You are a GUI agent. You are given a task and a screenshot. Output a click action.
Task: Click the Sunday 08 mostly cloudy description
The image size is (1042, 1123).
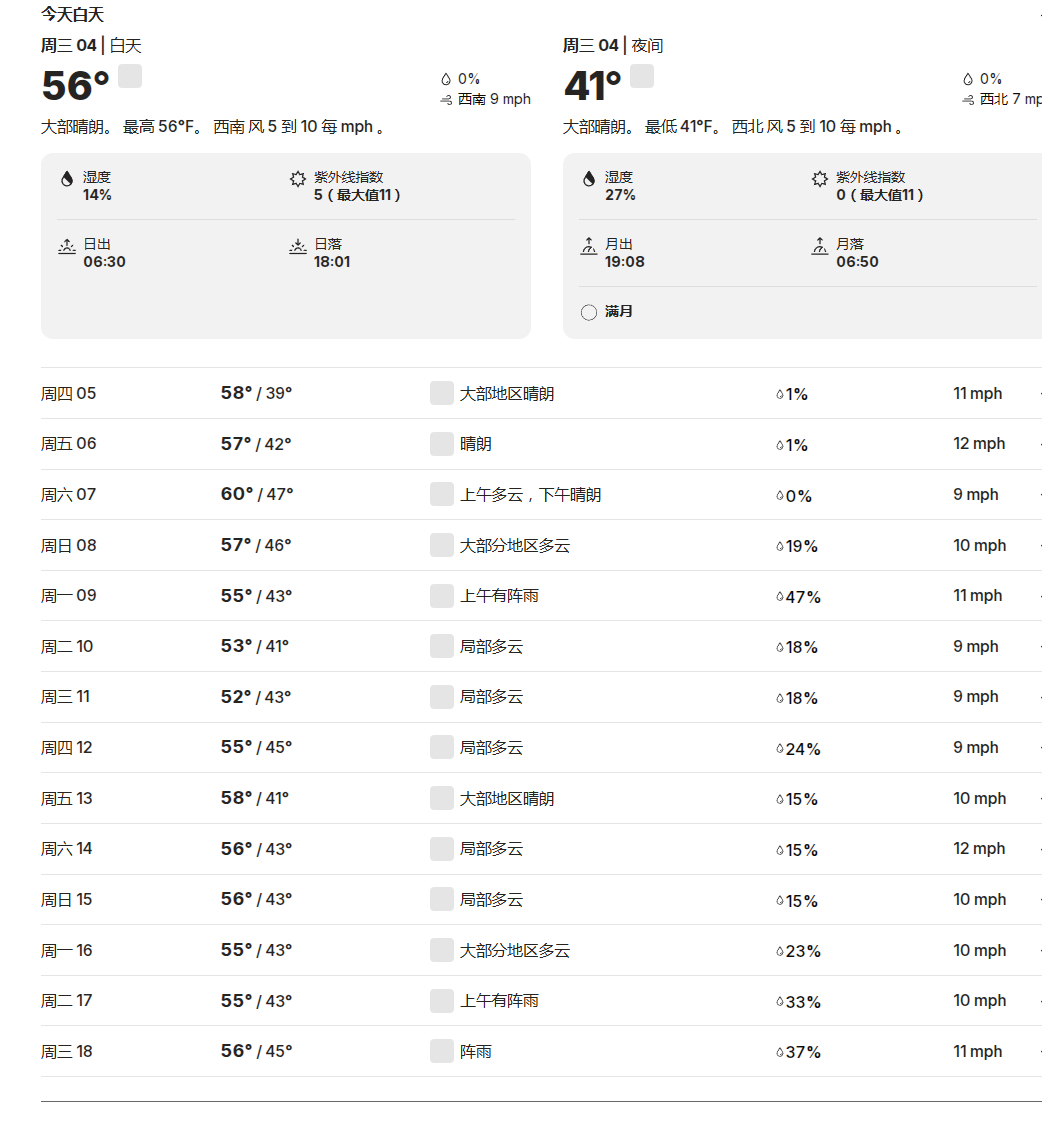515,546
